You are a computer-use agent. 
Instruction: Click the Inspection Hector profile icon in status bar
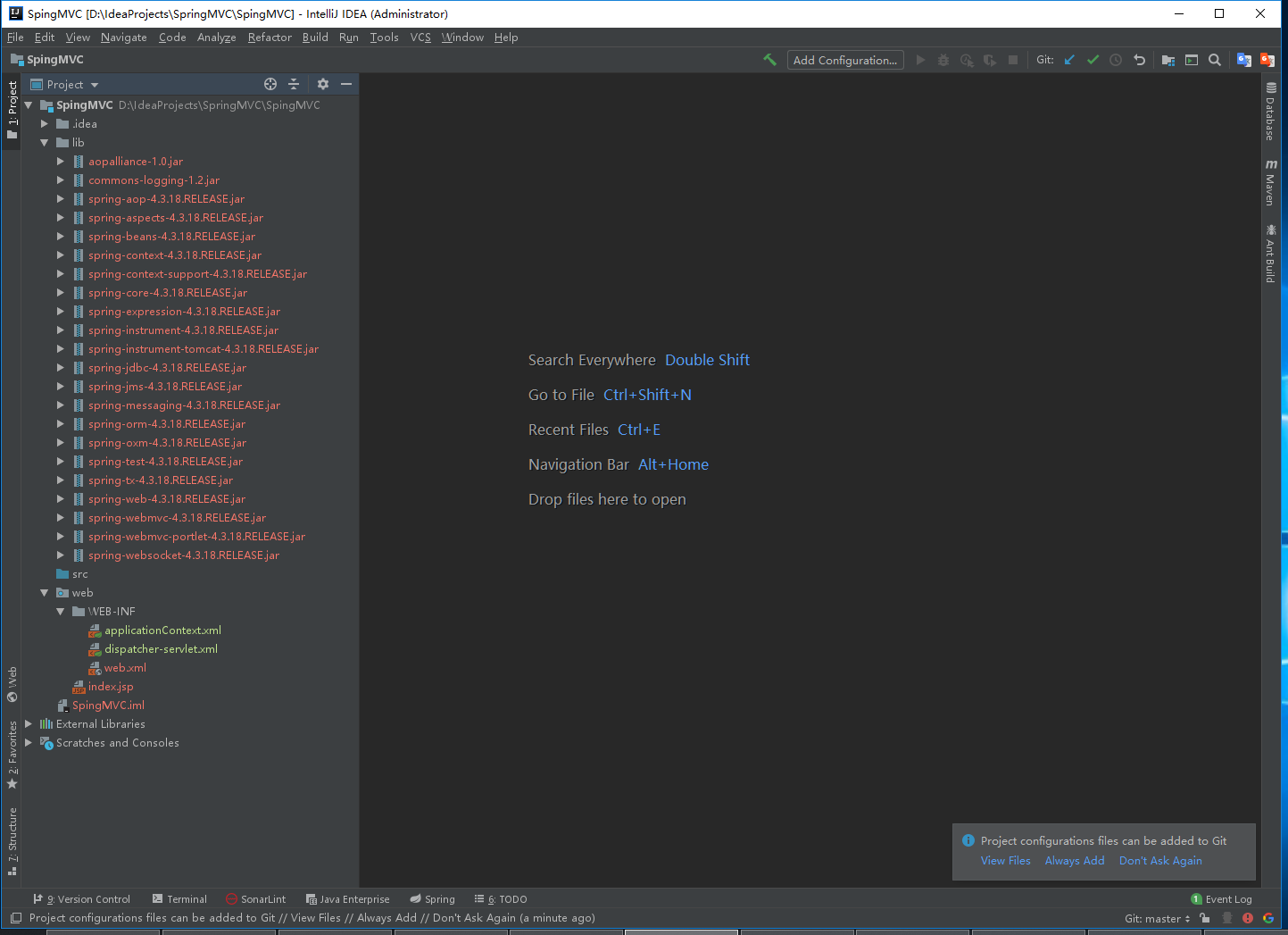pyautogui.click(x=1227, y=918)
